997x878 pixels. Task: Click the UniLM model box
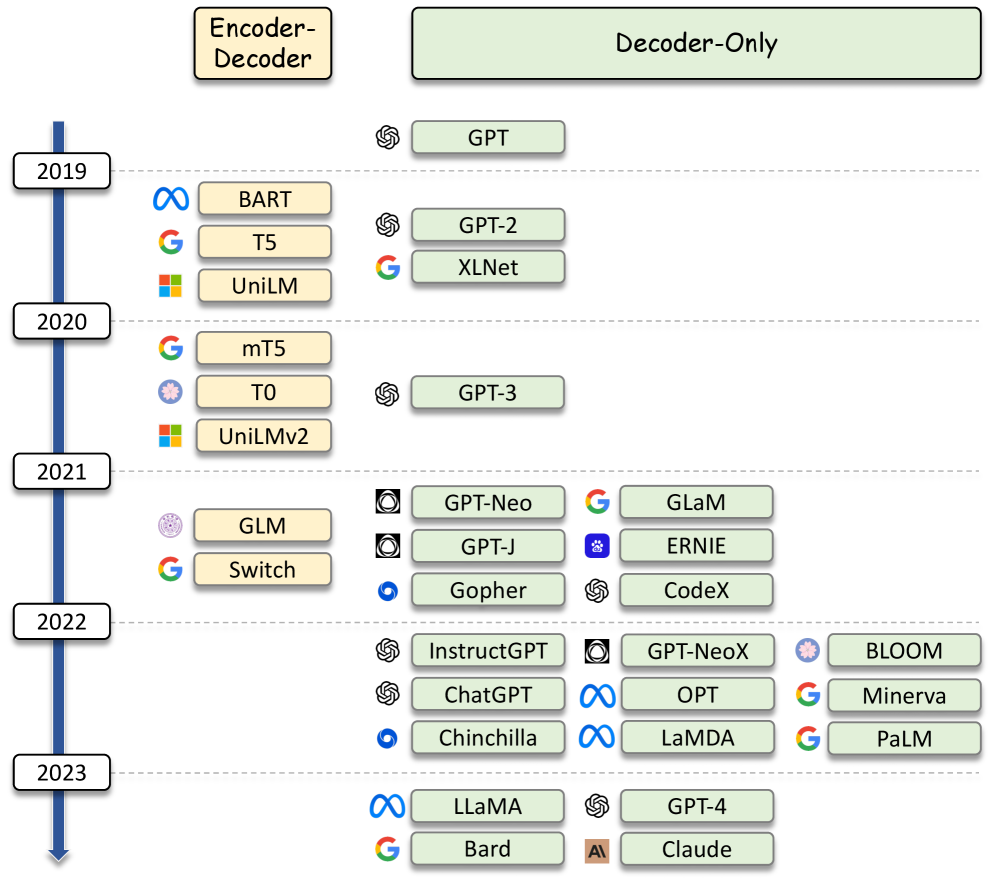point(265,285)
